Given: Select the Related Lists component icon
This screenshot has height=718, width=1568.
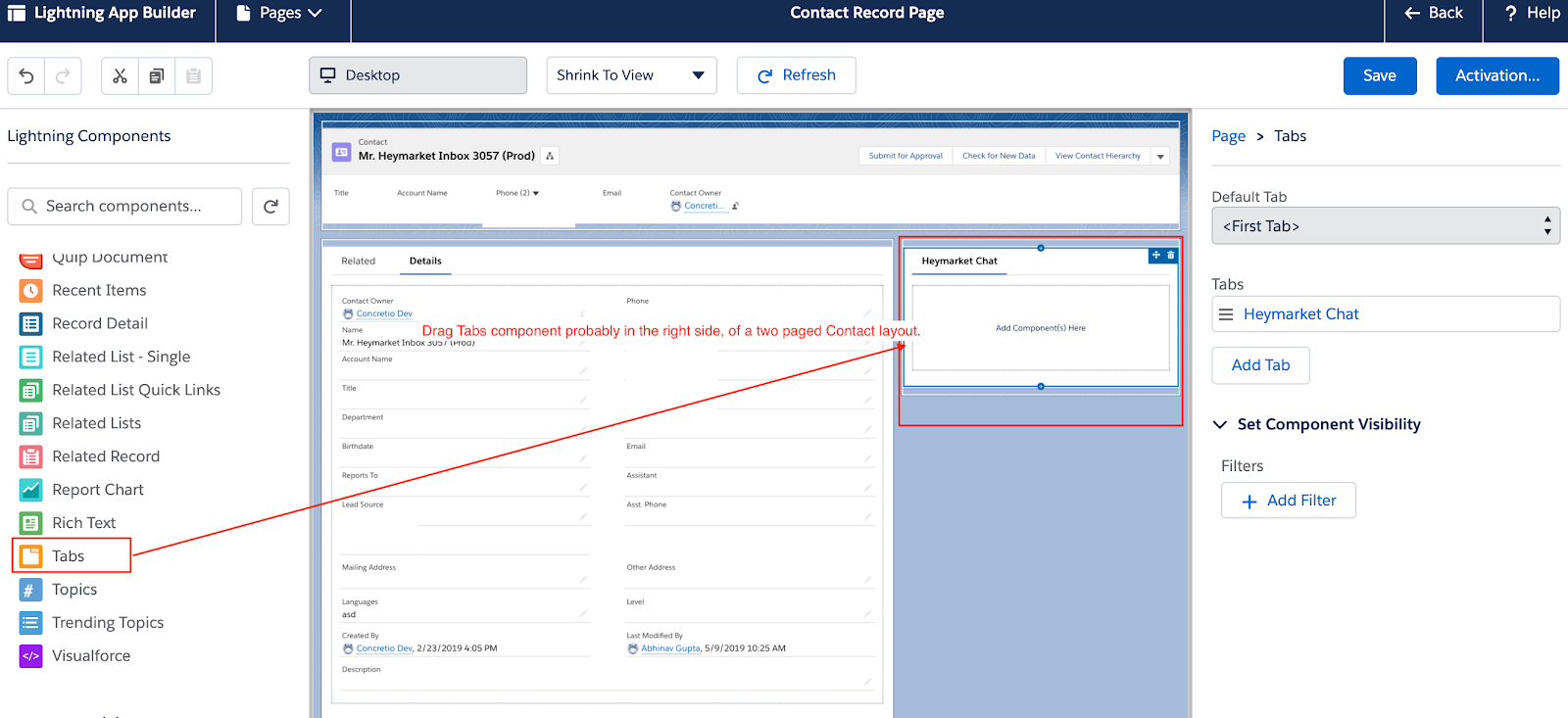Looking at the screenshot, I should tap(31, 424).
